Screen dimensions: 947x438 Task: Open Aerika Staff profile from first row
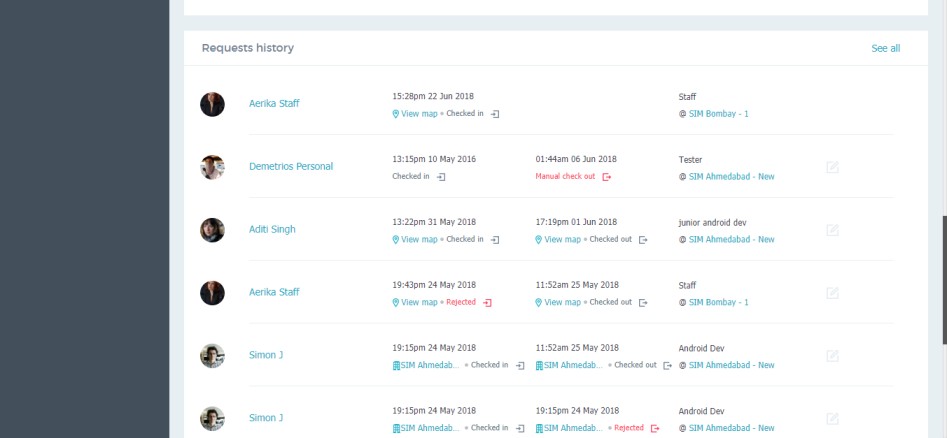point(274,104)
